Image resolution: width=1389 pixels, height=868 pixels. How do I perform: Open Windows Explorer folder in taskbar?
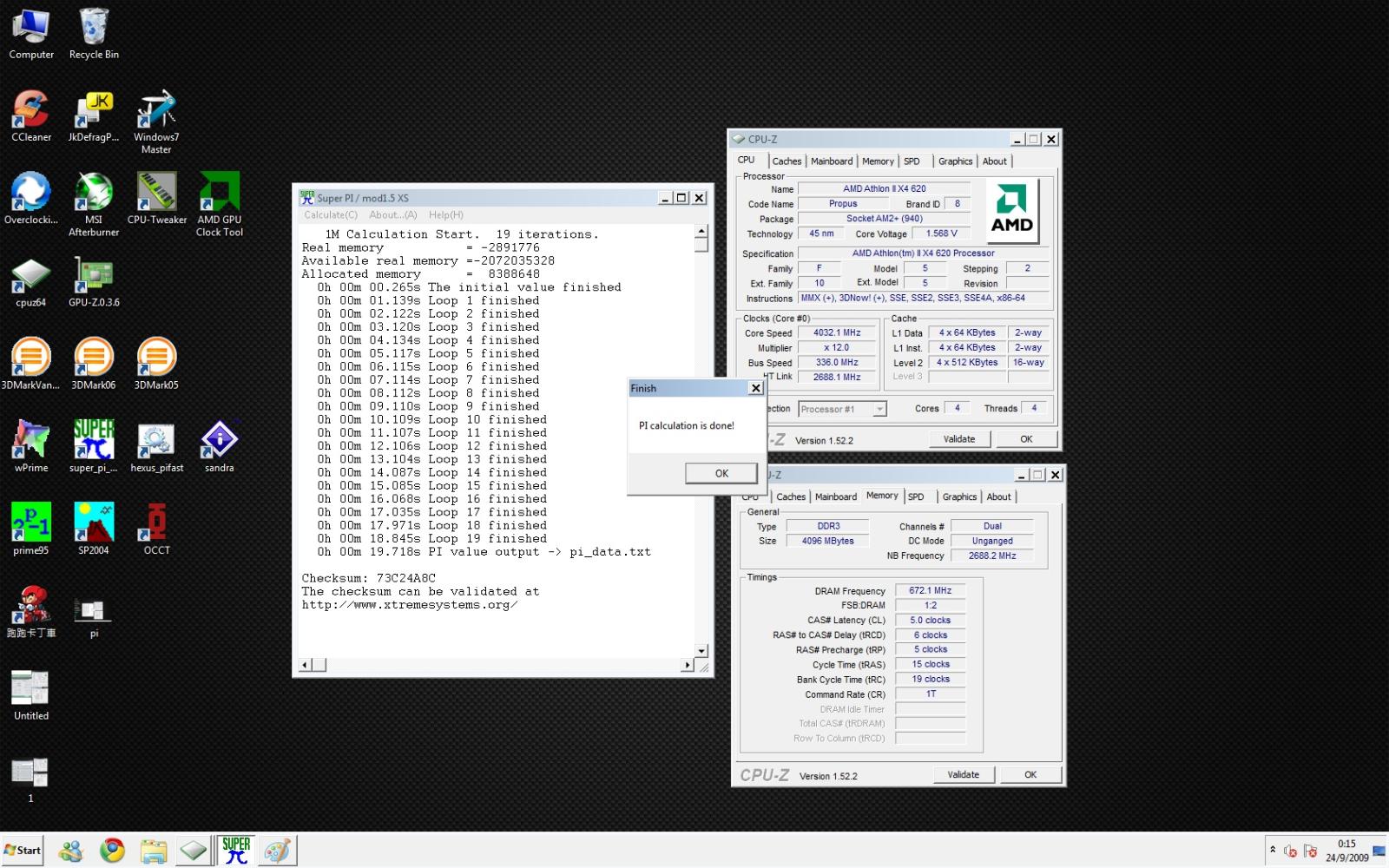coord(154,851)
